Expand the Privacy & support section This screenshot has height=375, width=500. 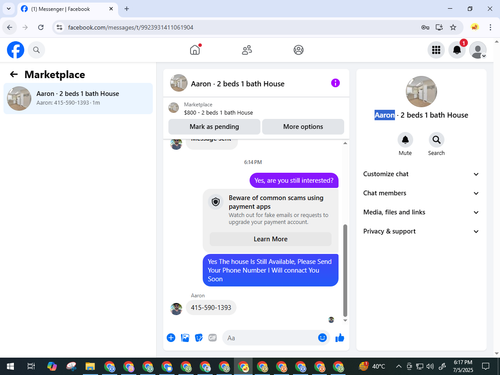click(x=421, y=231)
